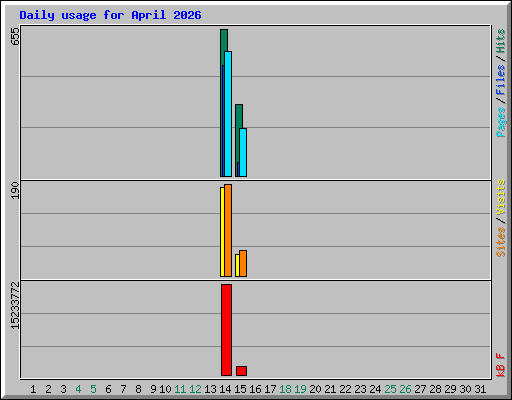Click the 655 axis label
The image size is (512, 400).
pos(15,37)
